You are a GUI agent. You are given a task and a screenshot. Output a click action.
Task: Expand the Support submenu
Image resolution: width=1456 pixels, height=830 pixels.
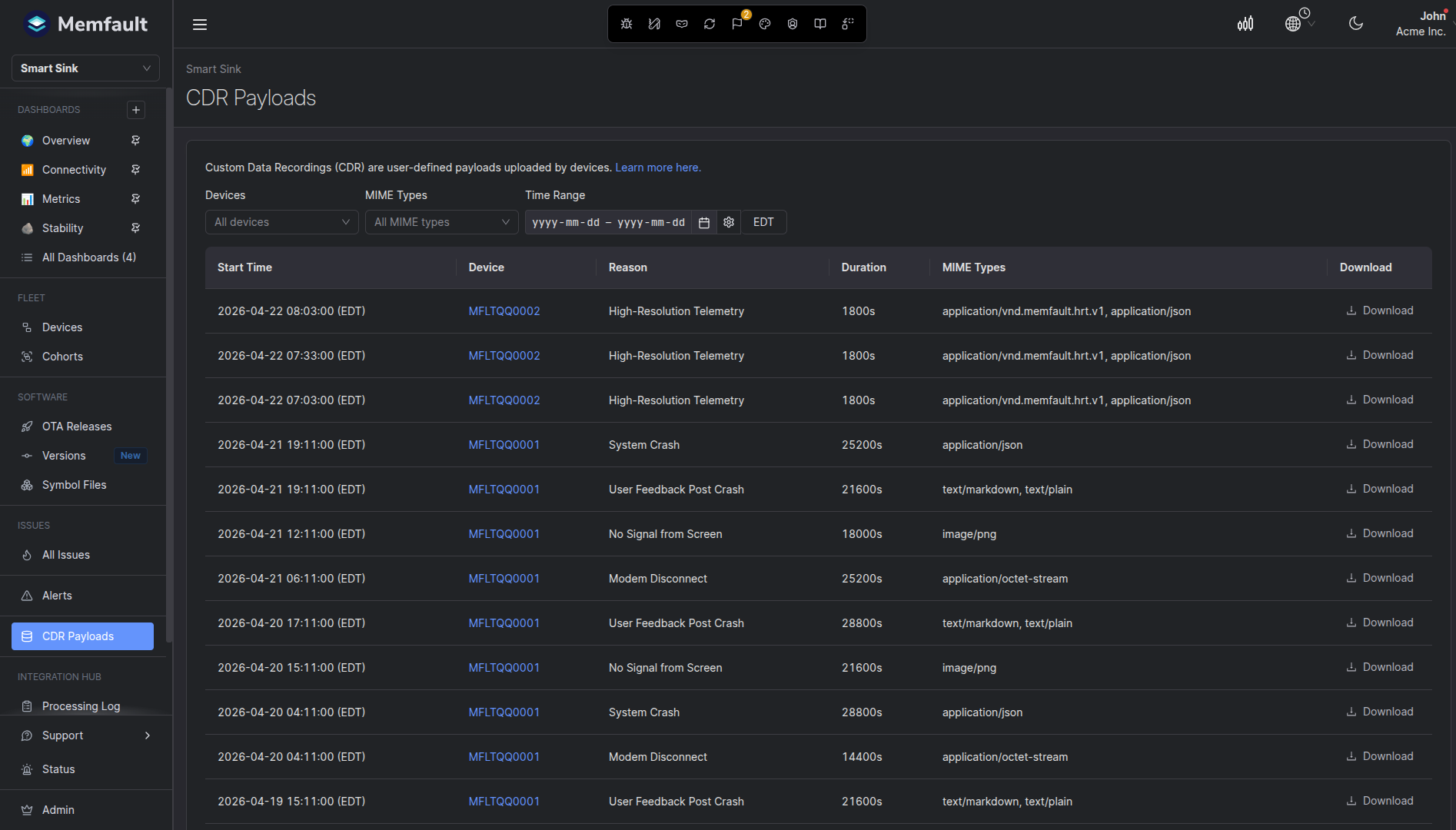click(x=85, y=735)
